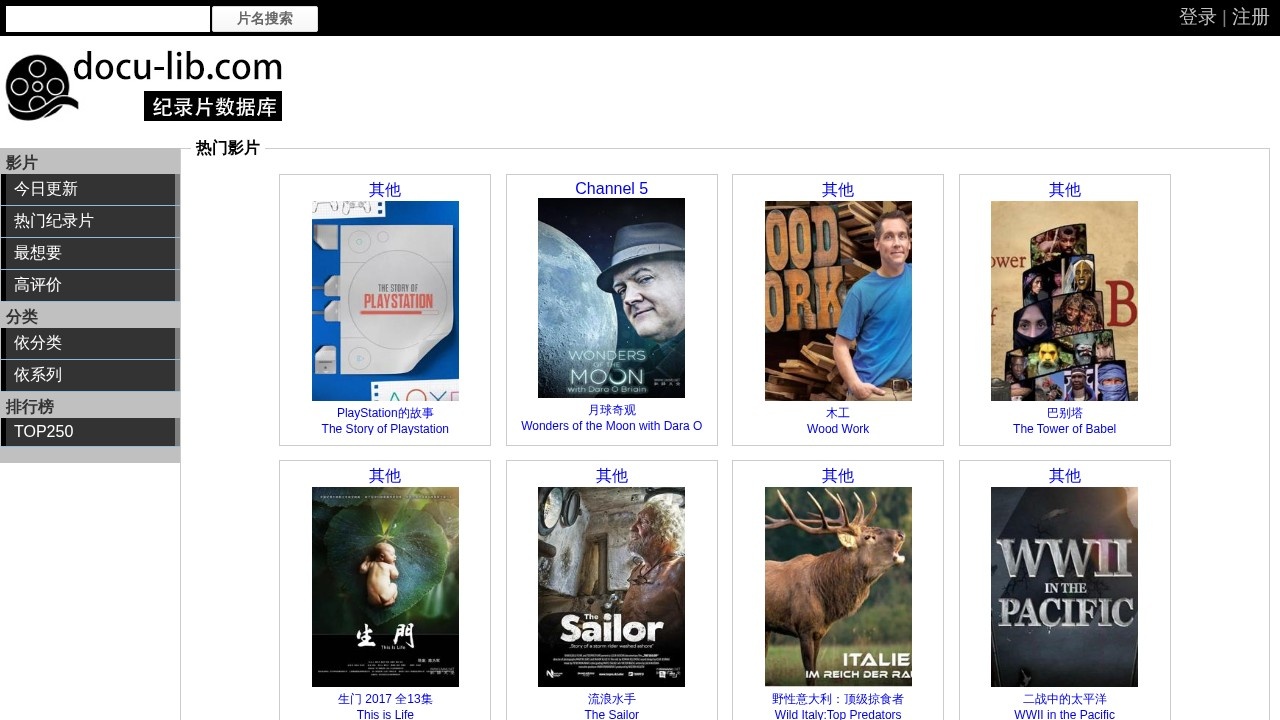This screenshot has height=720, width=1280.
Task: Open Wonders of the Moon poster
Action: tap(611, 298)
